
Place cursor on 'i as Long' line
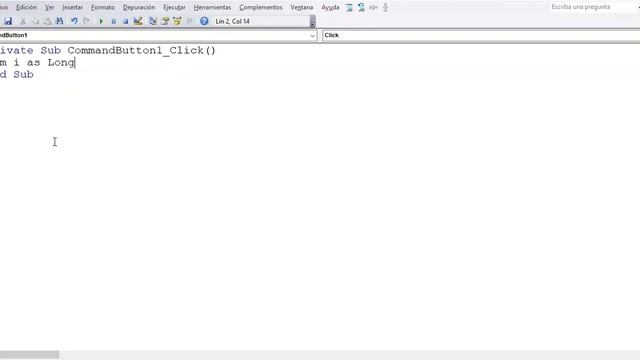(44, 62)
